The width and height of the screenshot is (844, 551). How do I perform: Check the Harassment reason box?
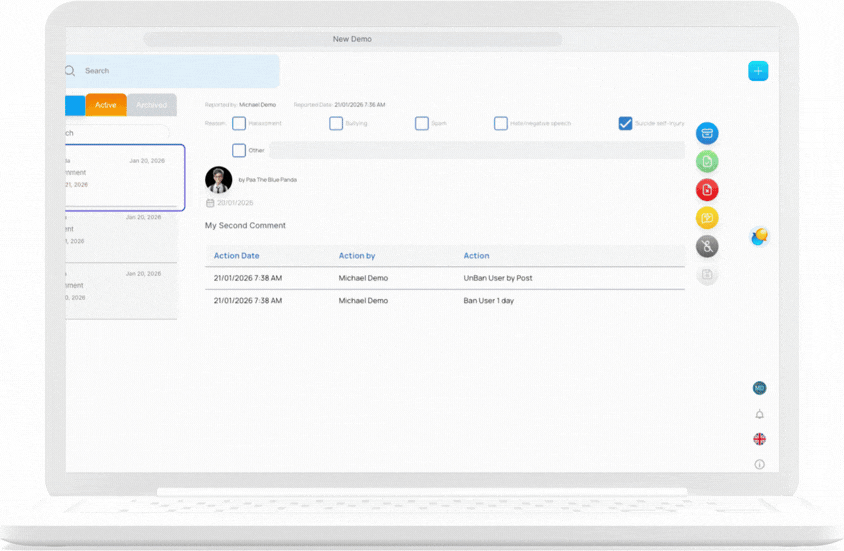[x=239, y=123]
